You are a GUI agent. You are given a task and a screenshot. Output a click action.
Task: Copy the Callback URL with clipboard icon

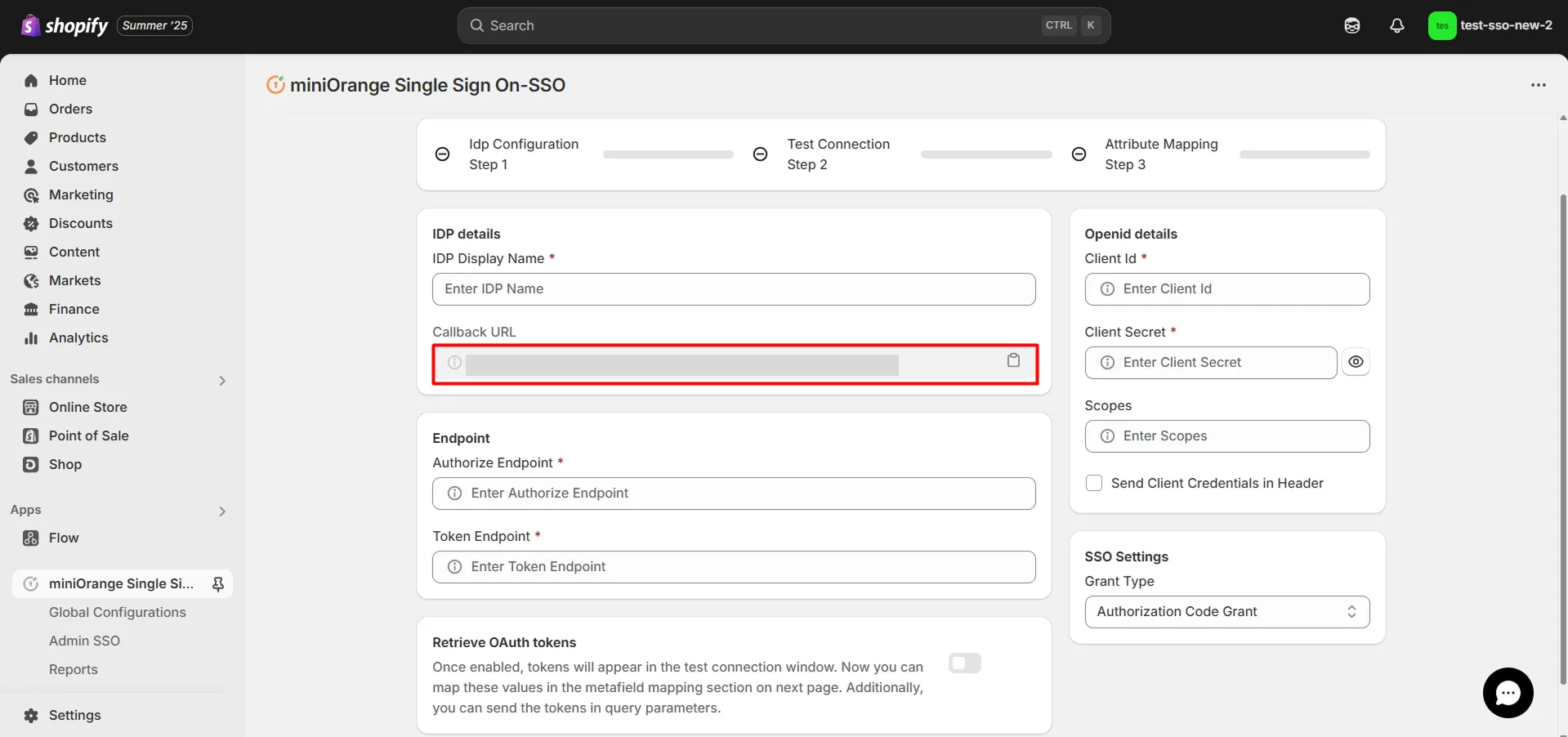pos(1013,360)
